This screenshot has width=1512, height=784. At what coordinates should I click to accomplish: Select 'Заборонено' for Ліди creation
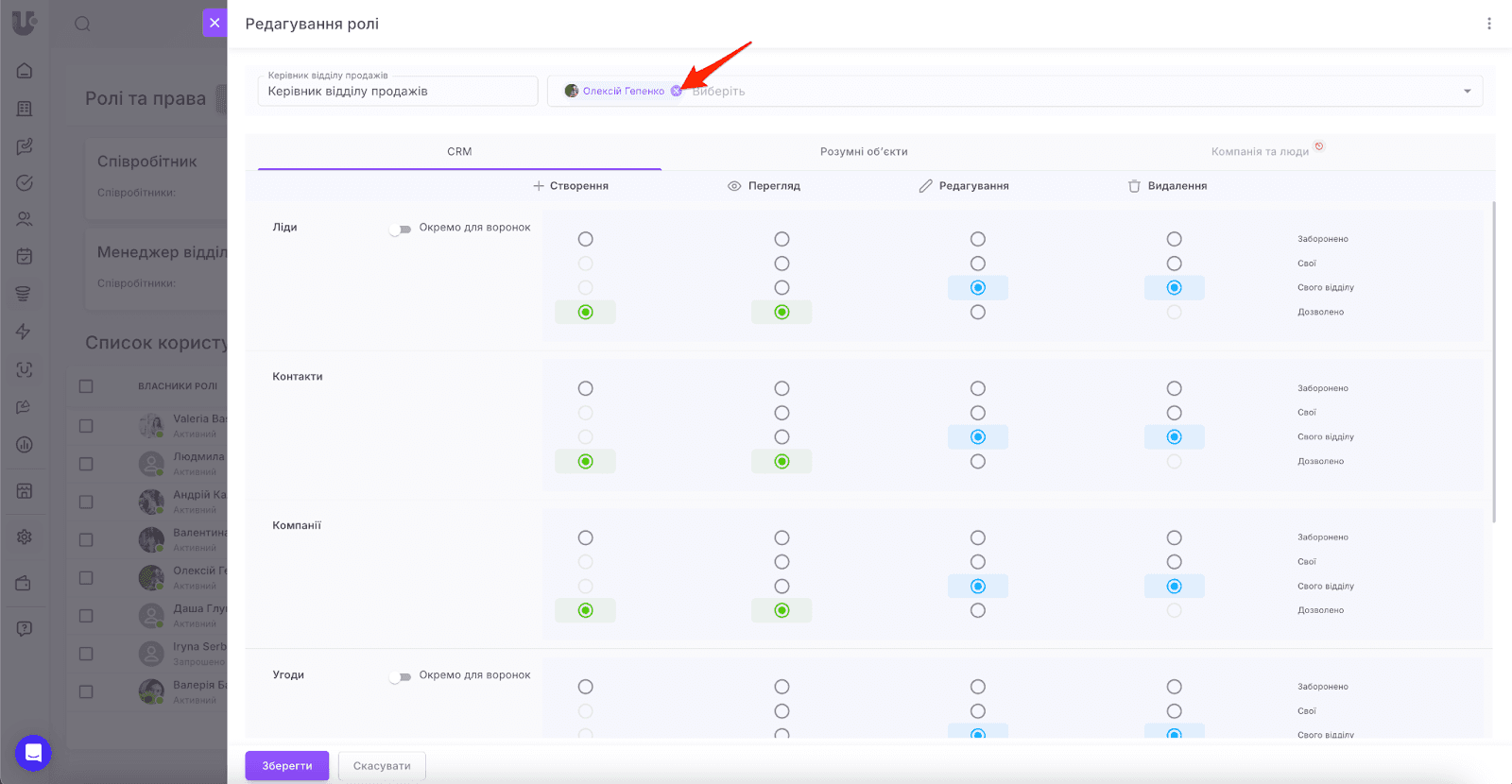point(586,240)
